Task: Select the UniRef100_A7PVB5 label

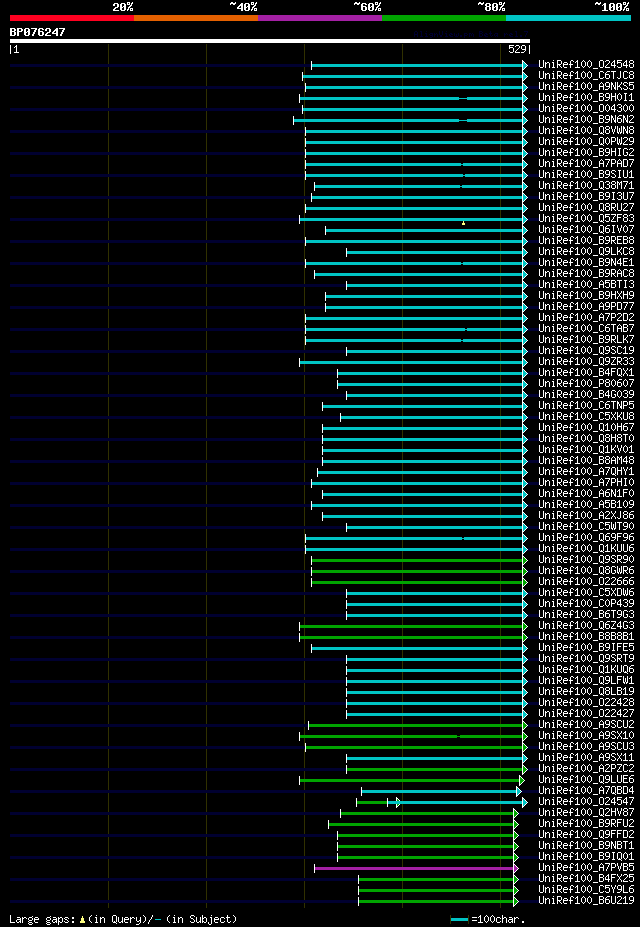Action: (x=586, y=868)
